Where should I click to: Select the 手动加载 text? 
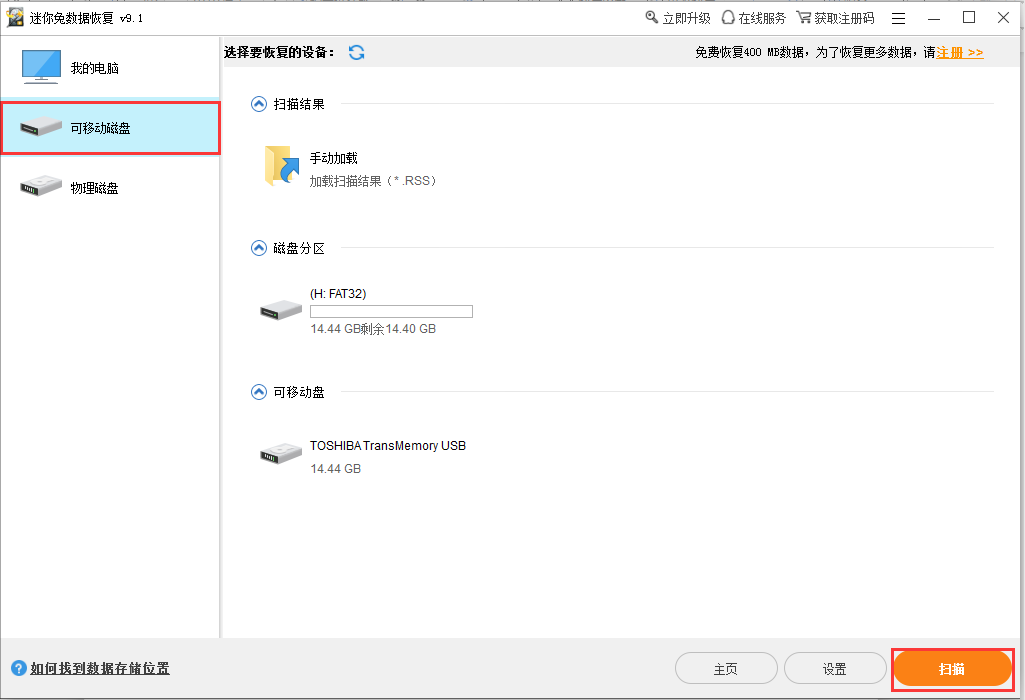333,158
